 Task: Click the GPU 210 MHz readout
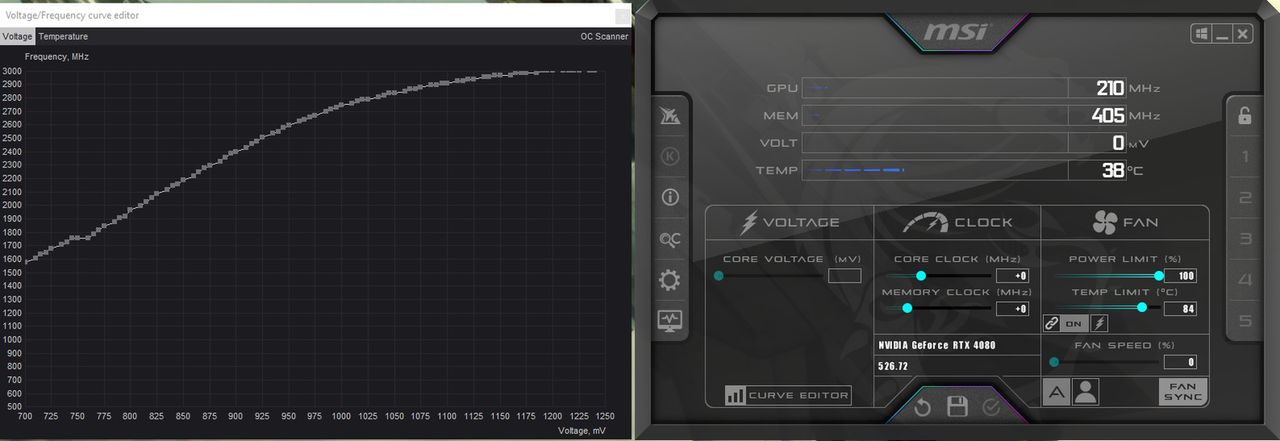coord(1111,88)
